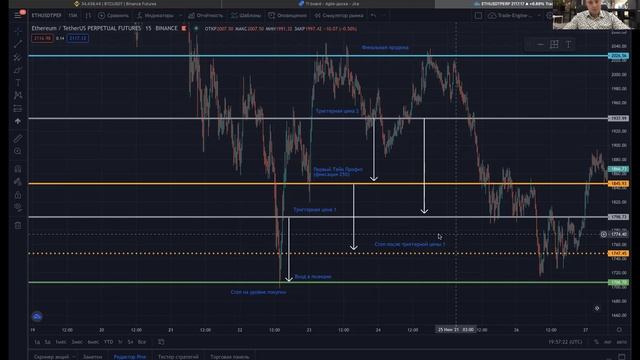Select the Все (all) date range

click(x=142, y=342)
